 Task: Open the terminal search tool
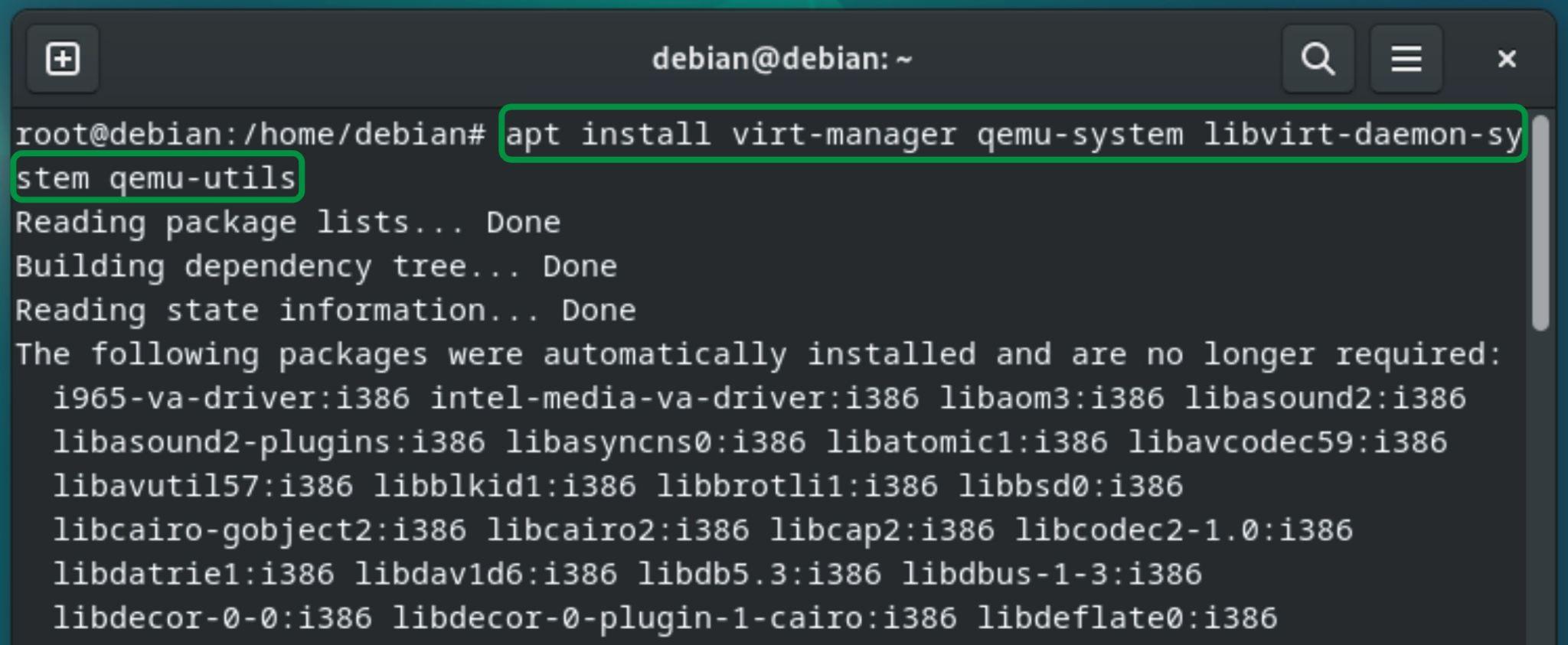[x=1318, y=59]
